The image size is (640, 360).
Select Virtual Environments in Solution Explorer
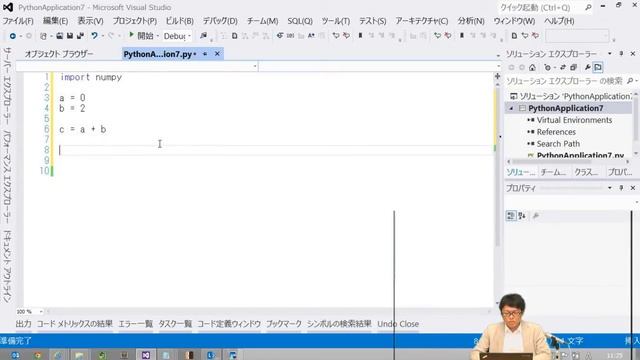pos(574,120)
